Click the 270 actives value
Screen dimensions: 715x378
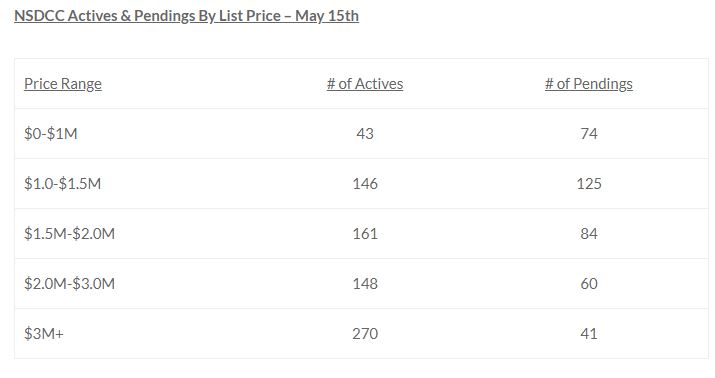pyautogui.click(x=365, y=334)
